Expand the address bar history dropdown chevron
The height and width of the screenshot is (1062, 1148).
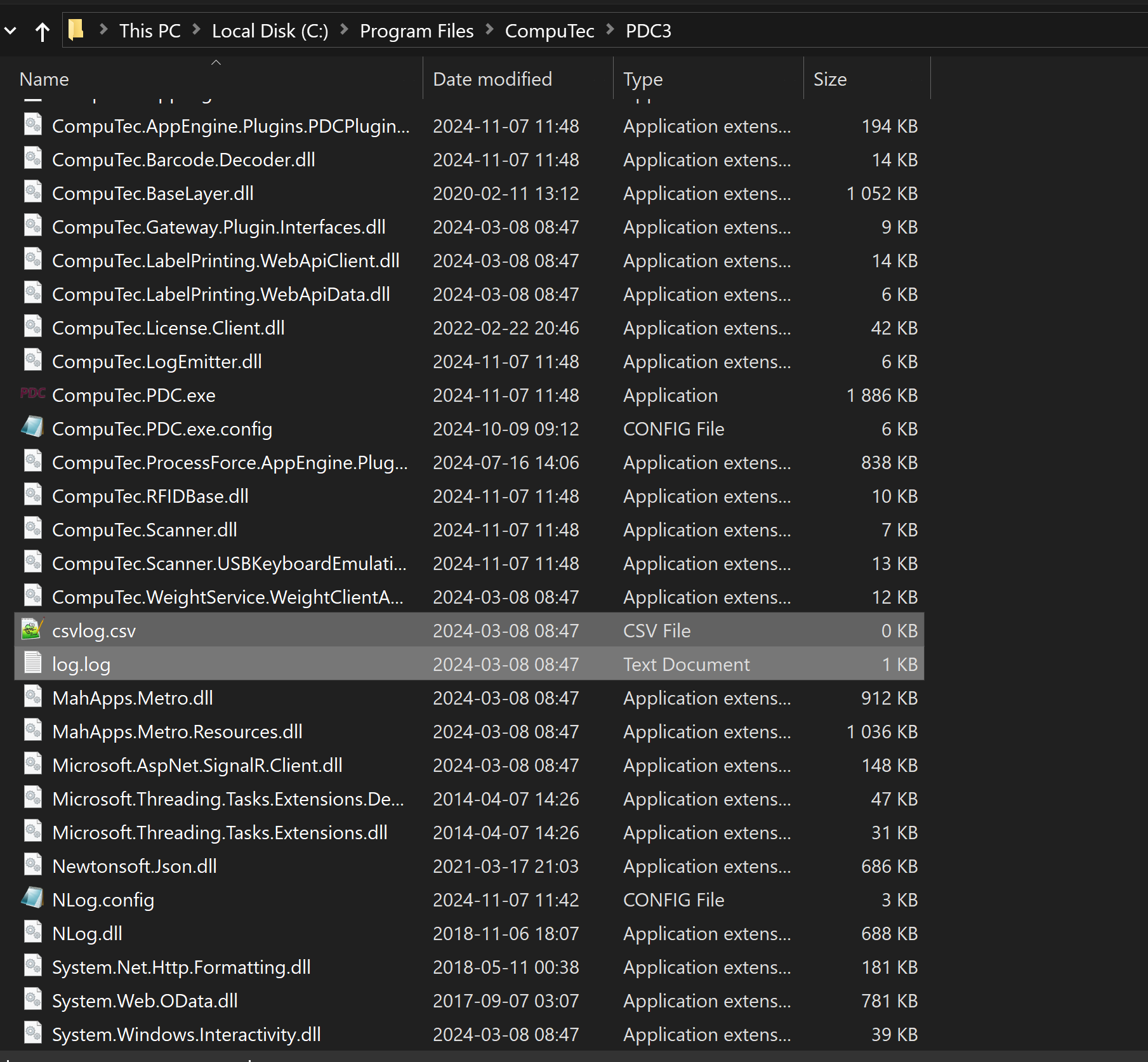10,29
